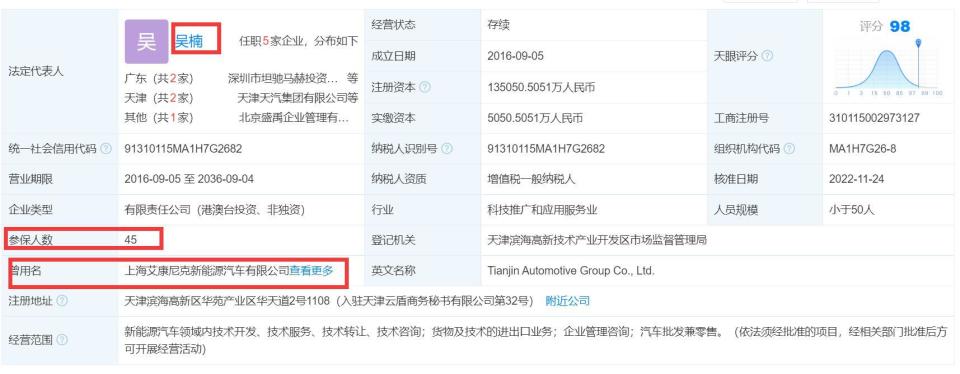
Task: Click help icon beside 注册地址
Action: tap(62, 301)
